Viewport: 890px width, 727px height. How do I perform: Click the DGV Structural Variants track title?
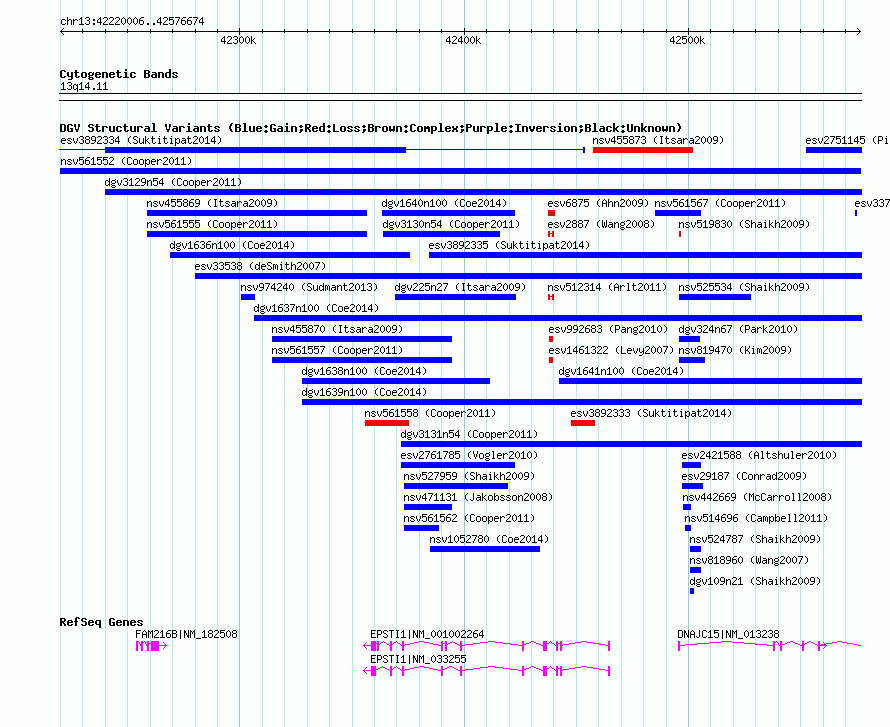371,128
